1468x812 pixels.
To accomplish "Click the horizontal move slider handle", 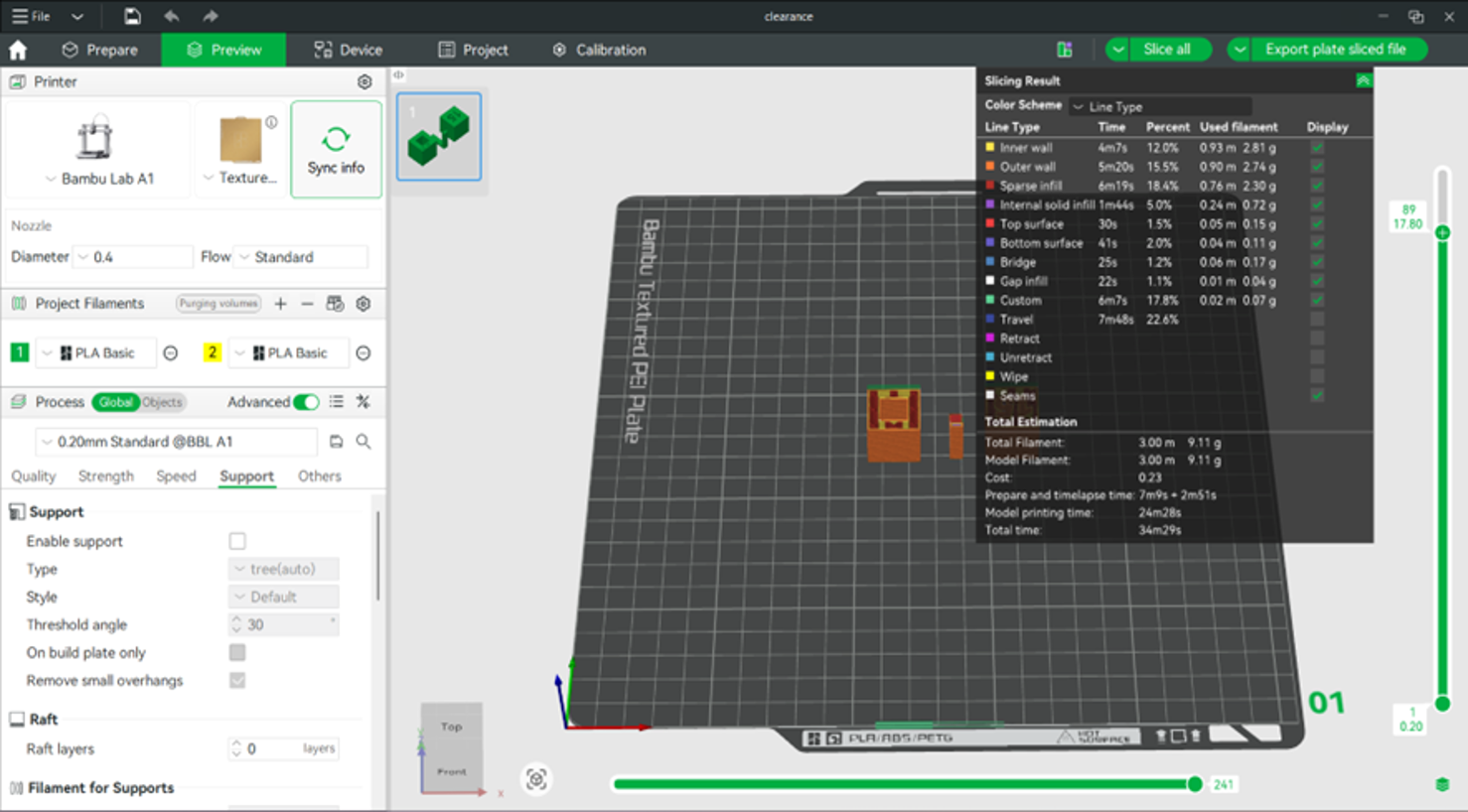I will point(1195,784).
